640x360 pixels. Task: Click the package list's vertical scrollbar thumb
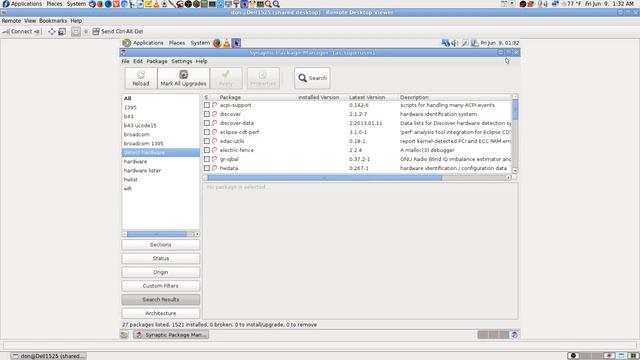click(515, 109)
